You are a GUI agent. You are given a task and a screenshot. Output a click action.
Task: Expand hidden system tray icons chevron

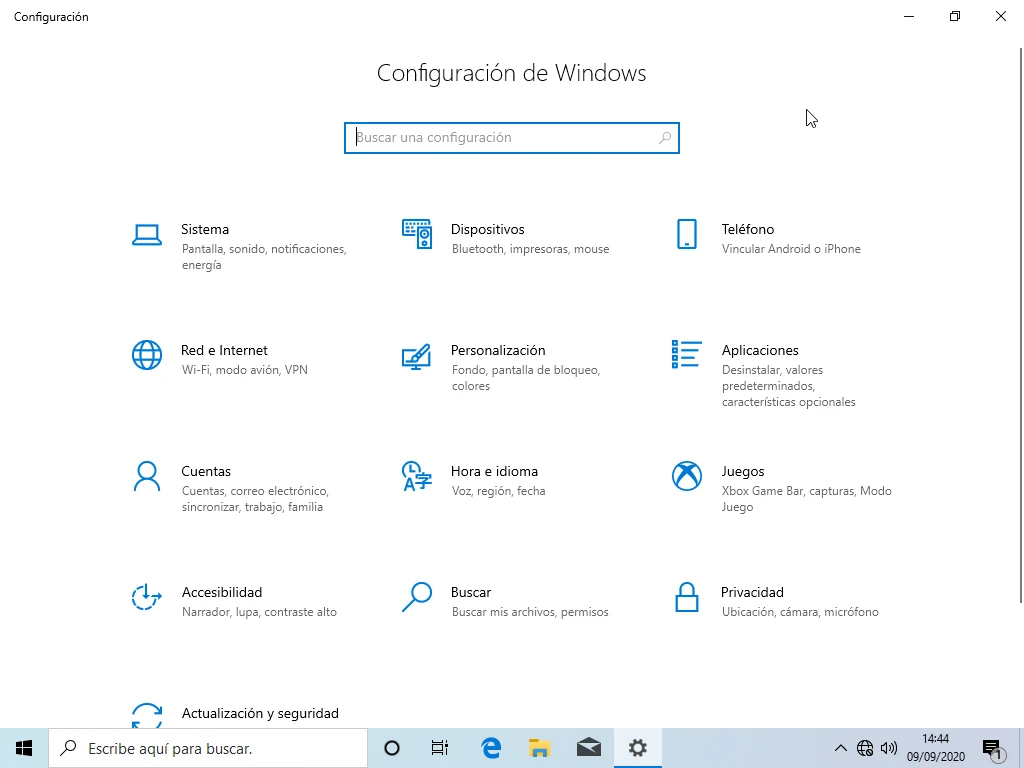pyautogui.click(x=840, y=748)
